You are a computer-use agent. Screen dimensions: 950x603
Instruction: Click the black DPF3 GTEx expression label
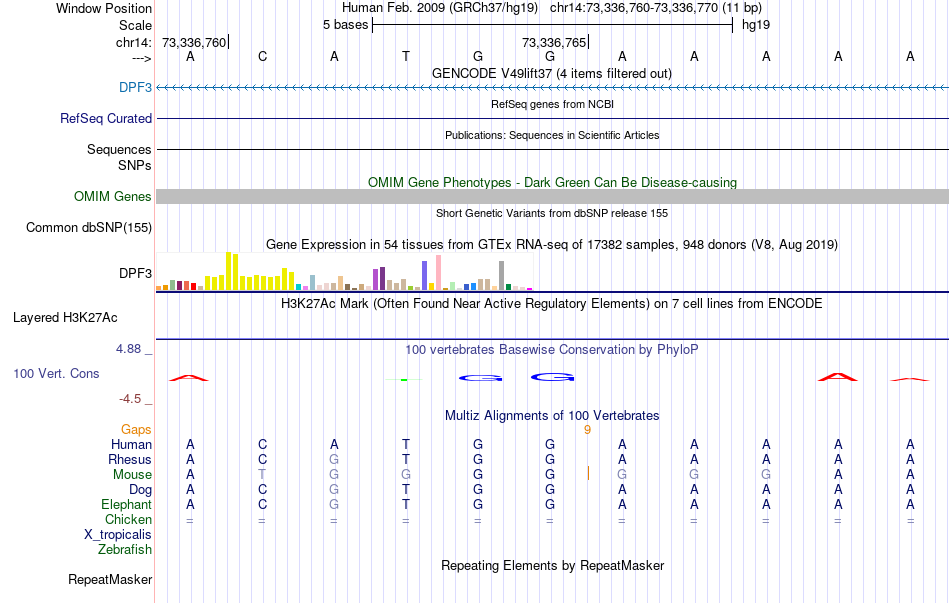(135, 273)
